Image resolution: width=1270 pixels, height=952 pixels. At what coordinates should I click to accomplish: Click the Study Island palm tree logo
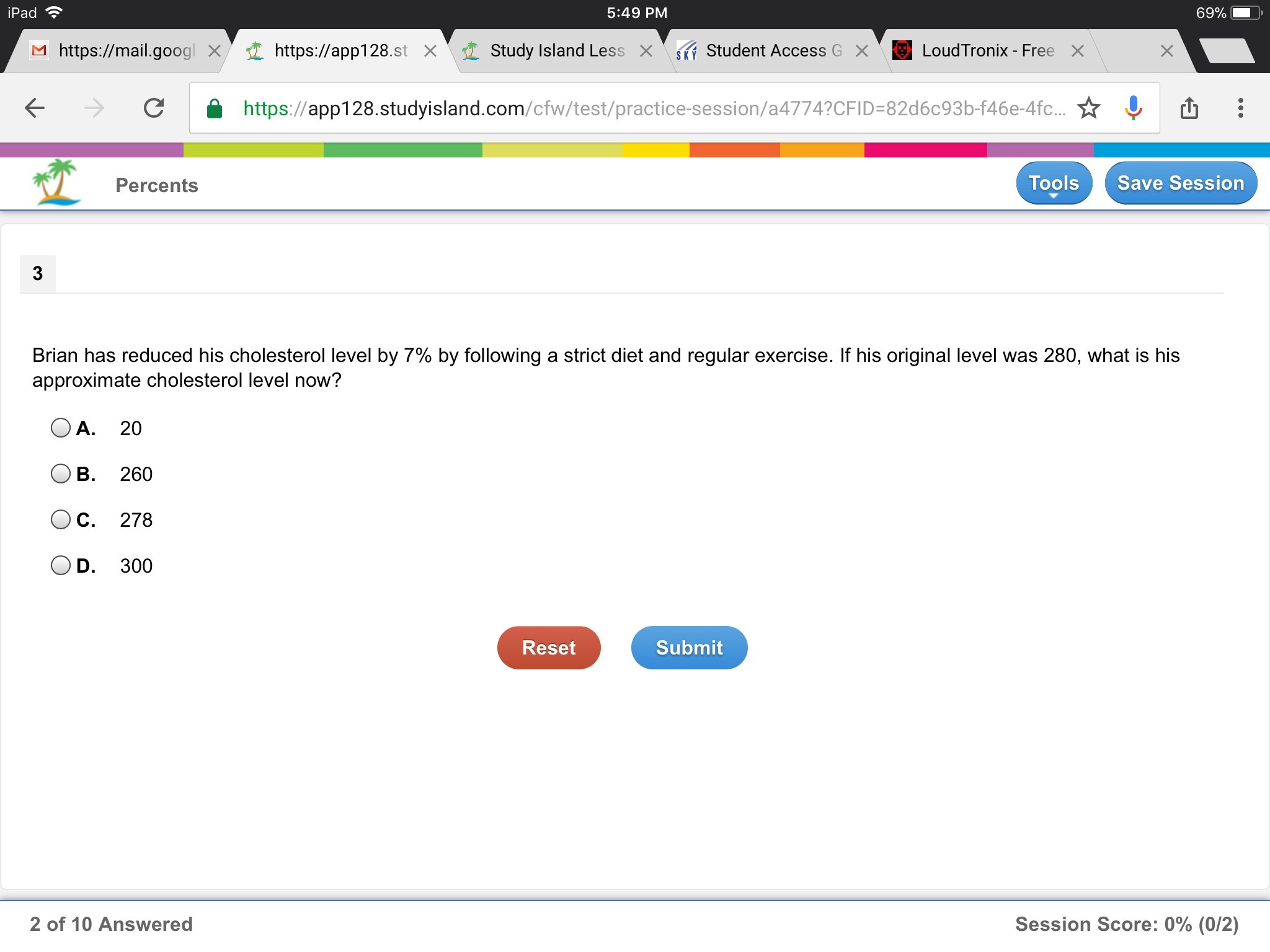click(57, 183)
